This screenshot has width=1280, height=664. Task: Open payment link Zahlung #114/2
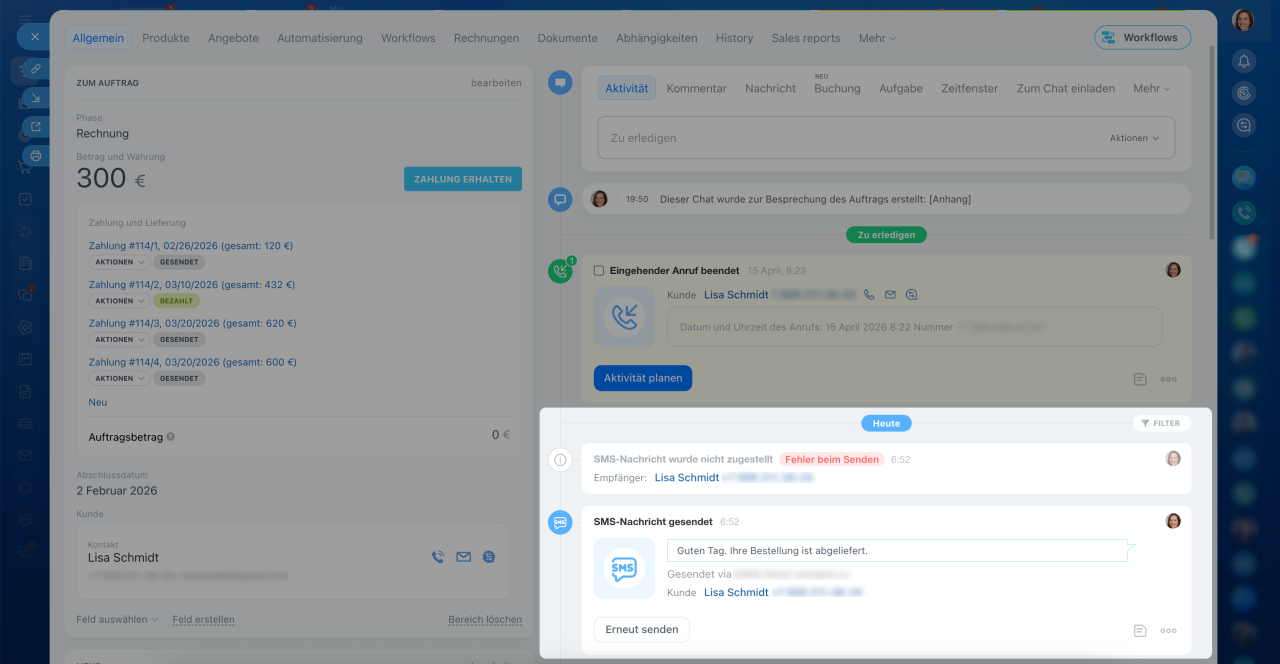pos(192,284)
